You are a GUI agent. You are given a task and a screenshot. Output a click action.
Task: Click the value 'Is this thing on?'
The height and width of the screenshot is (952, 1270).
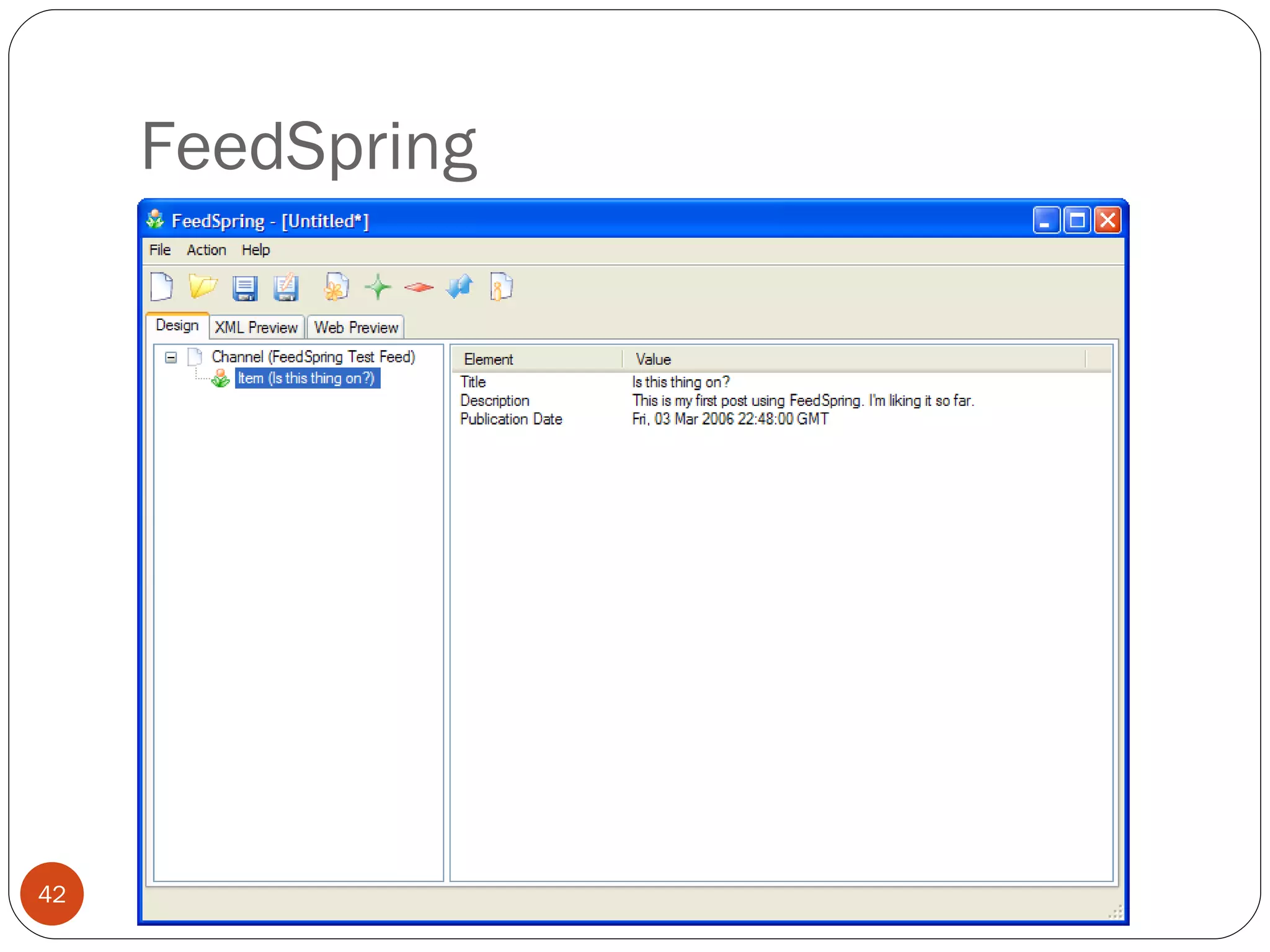(681, 382)
